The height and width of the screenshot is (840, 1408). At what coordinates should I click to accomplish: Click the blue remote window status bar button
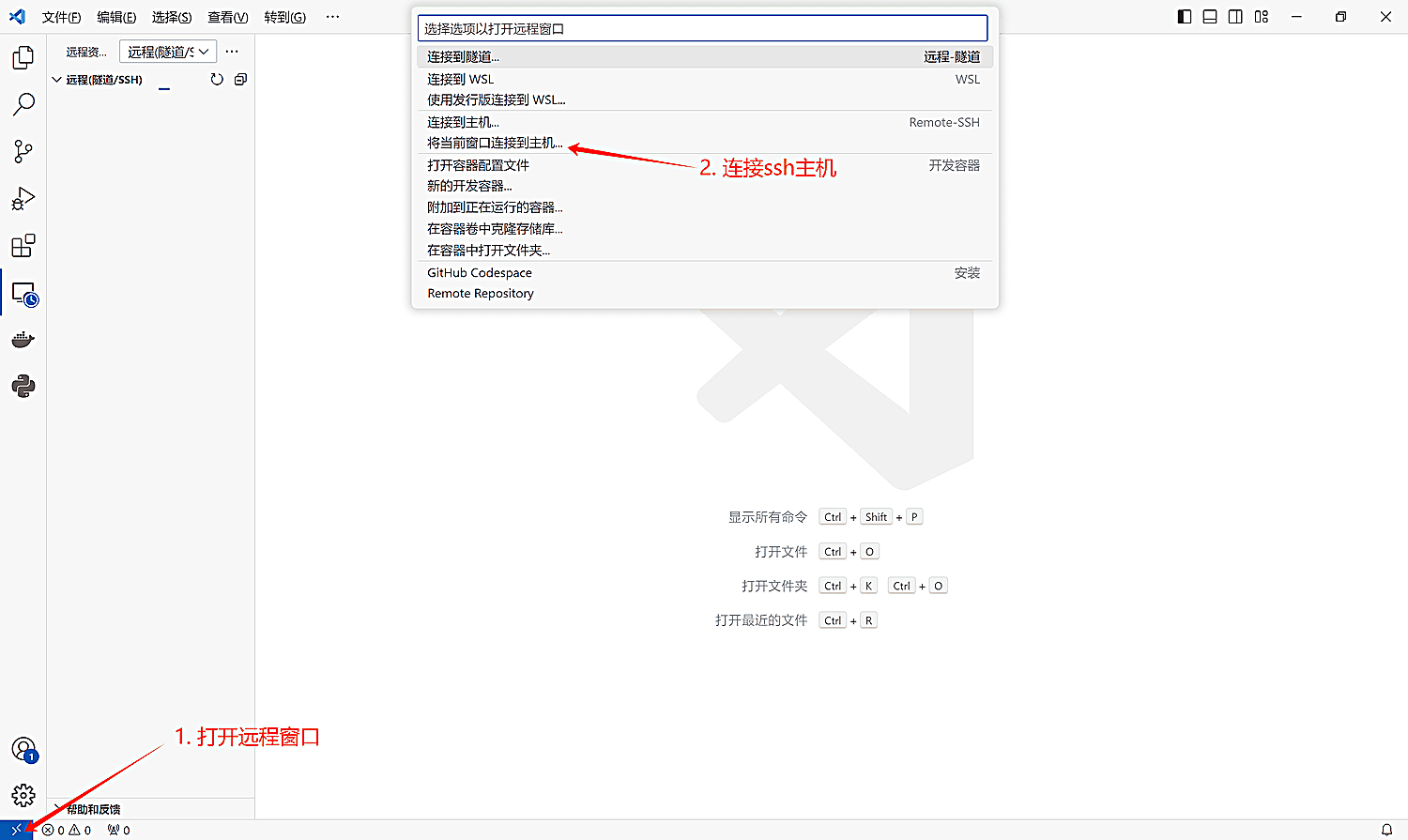[16, 830]
